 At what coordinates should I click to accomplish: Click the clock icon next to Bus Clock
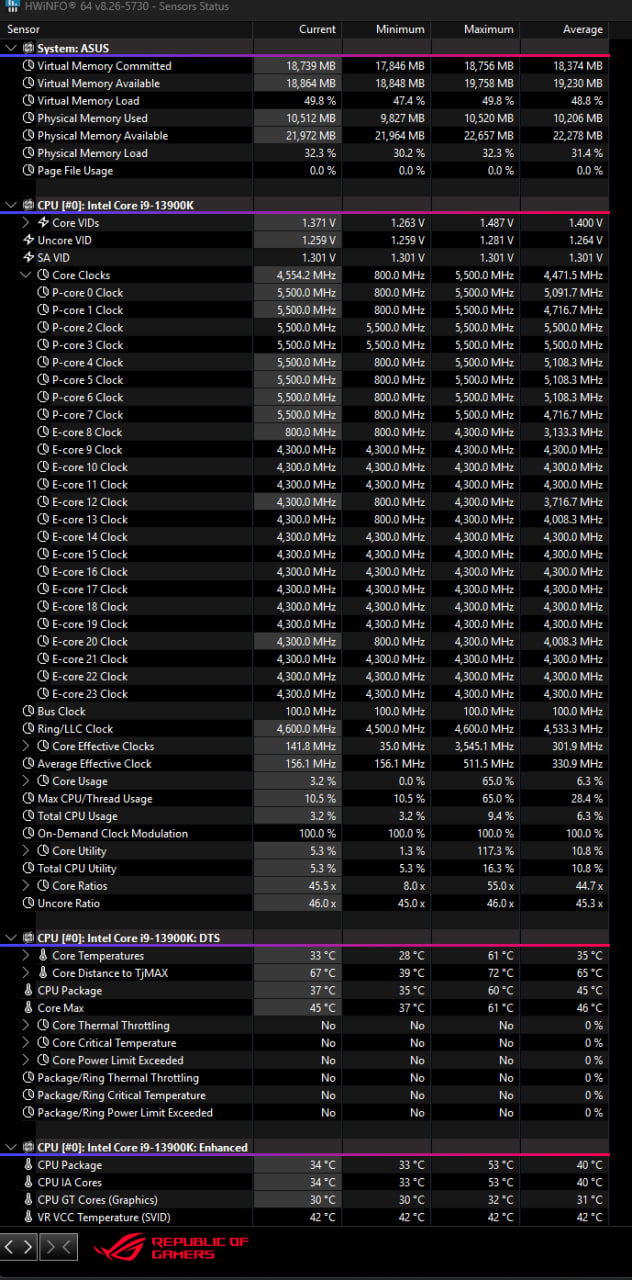pos(28,711)
